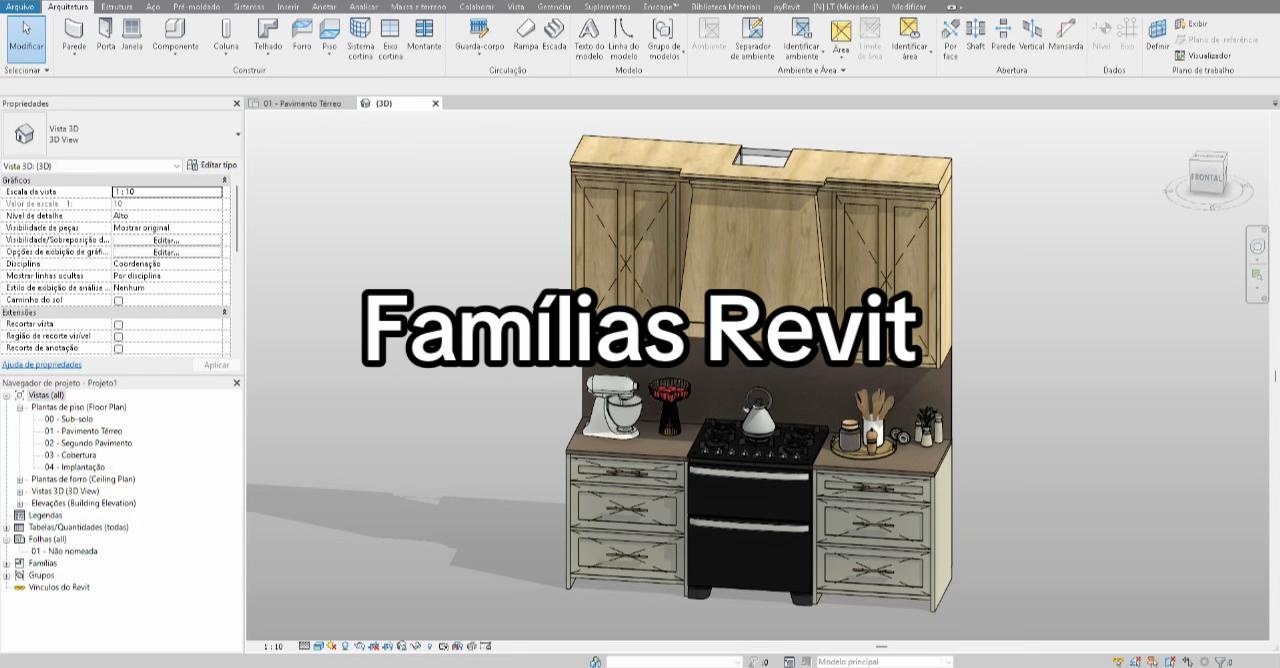1280x668 pixels.
Task: Switch to the pyRevit ribbon tab
Action: coord(787,6)
